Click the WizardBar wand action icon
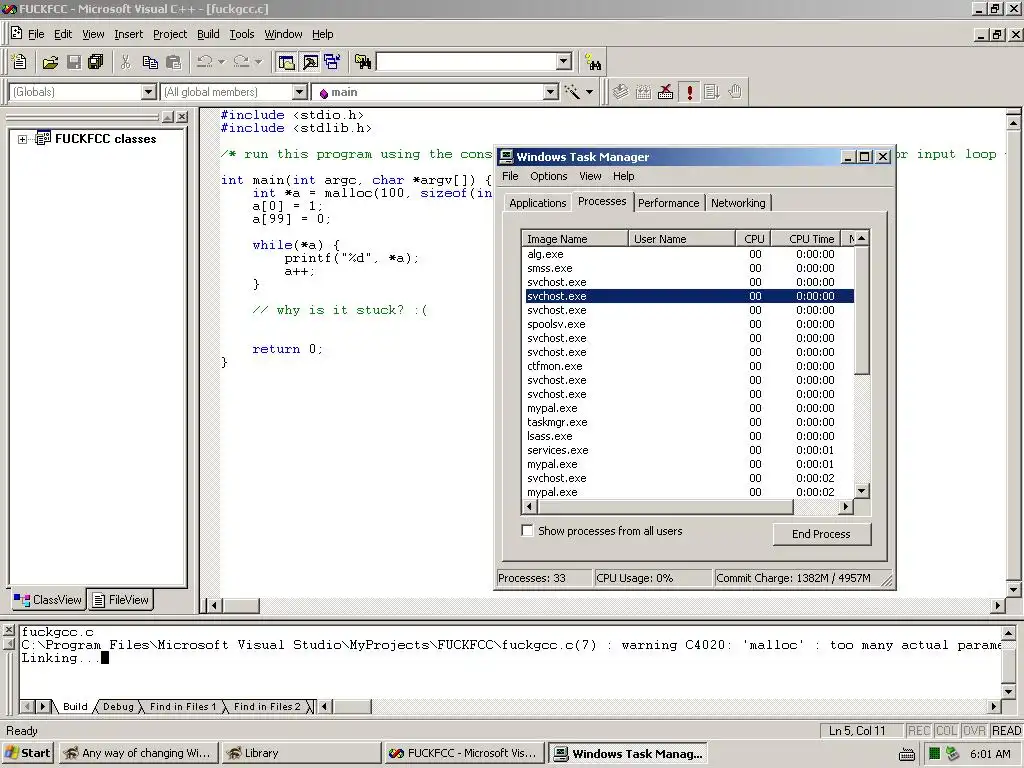 tap(573, 92)
